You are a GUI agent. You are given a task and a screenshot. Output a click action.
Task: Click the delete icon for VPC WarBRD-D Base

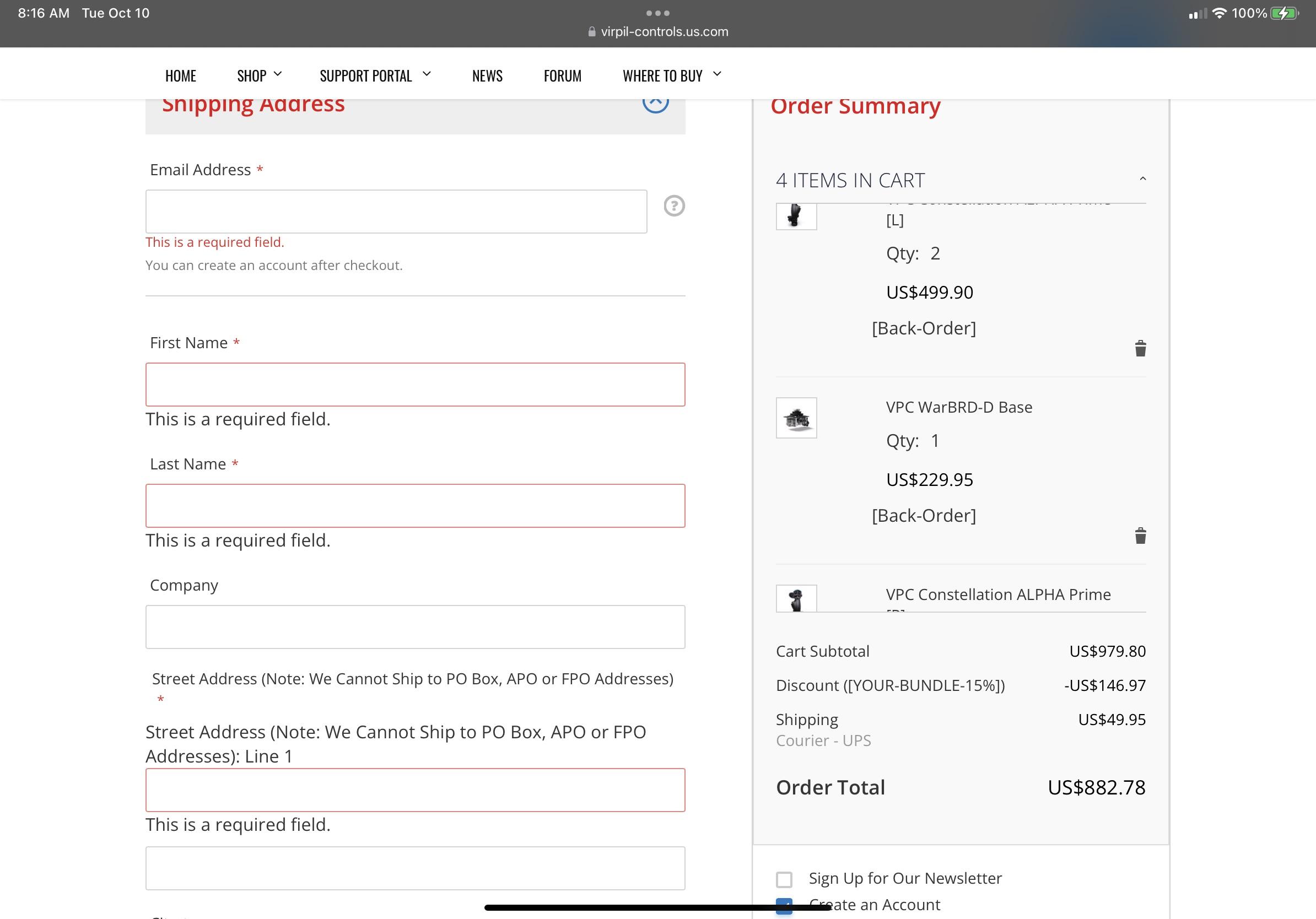tap(1140, 536)
